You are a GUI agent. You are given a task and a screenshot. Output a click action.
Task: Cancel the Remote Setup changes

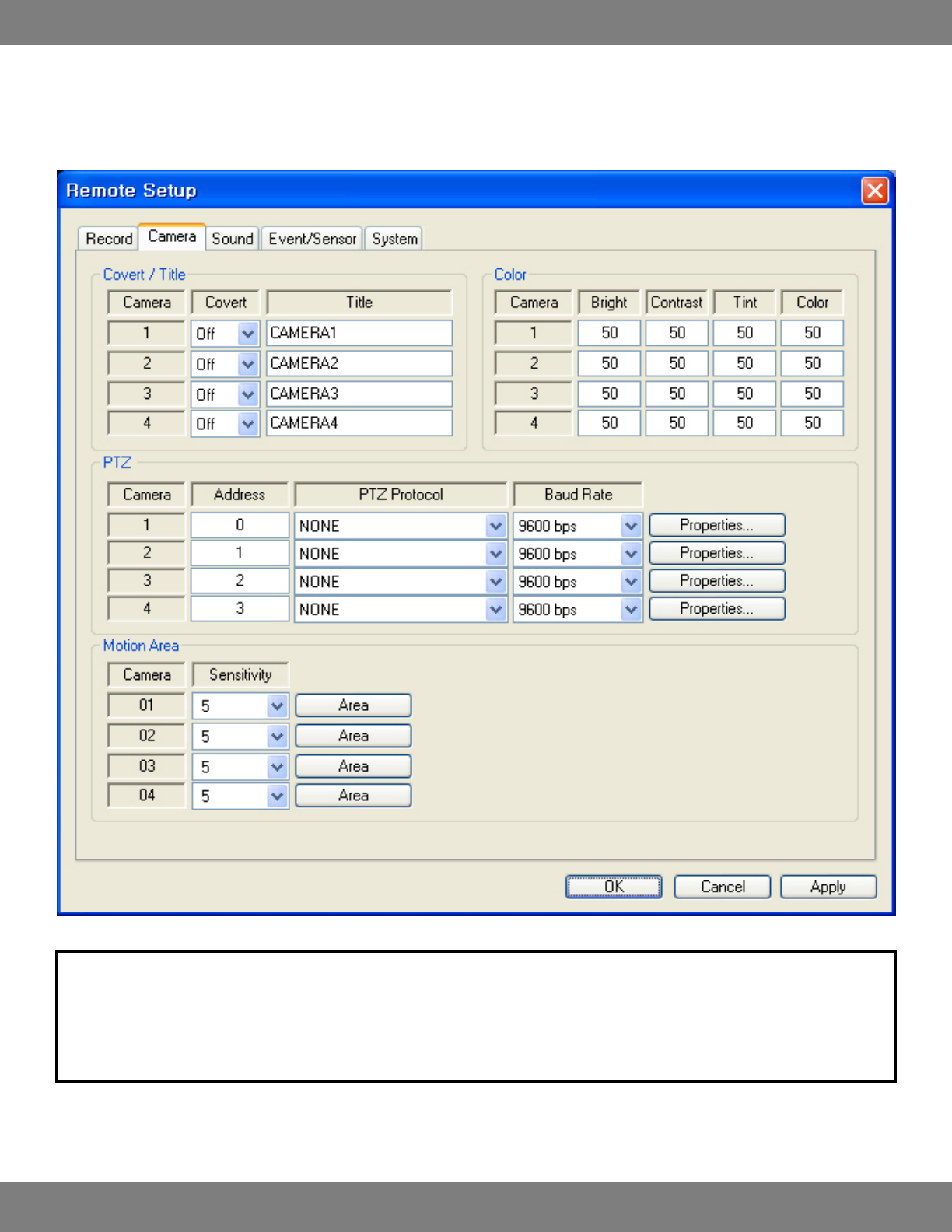pyautogui.click(x=722, y=887)
